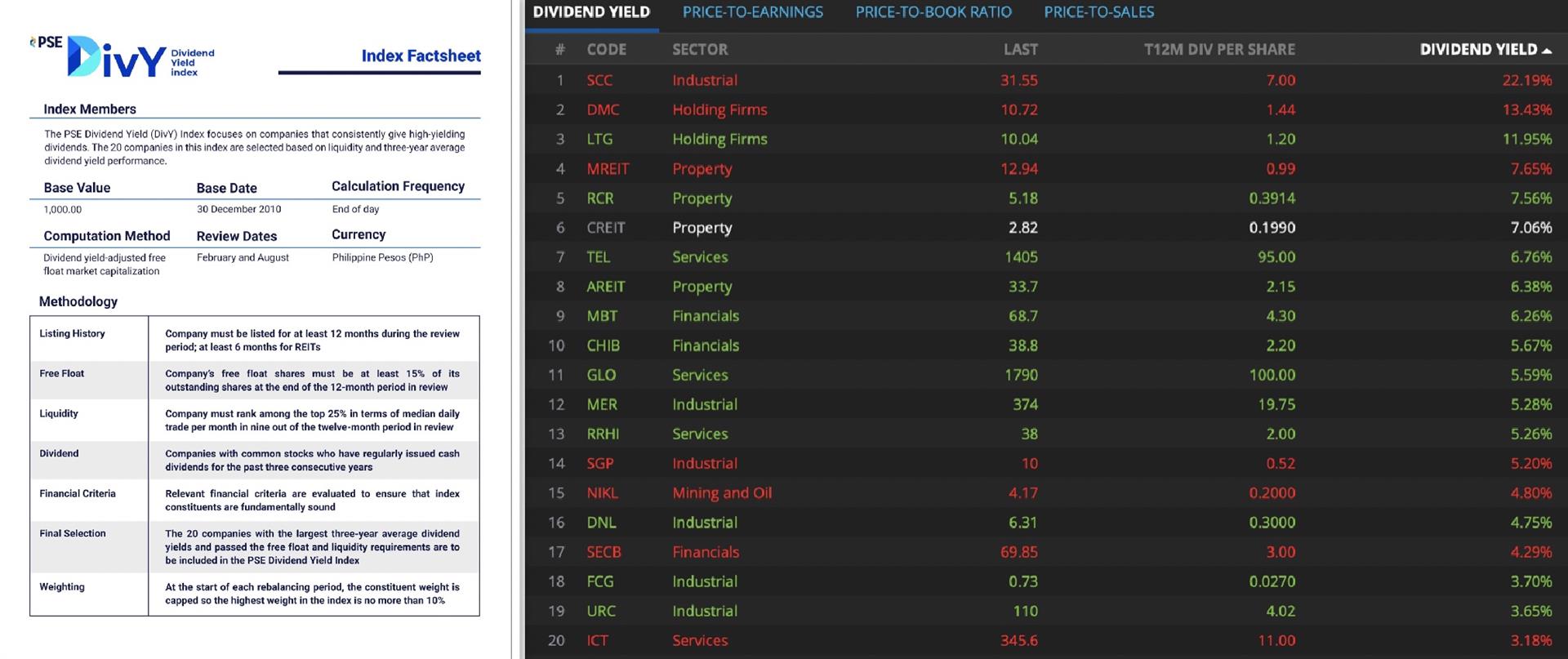1568x659 pixels.
Task: Select SCC dividend yield value 22.19%
Action: point(1527,80)
